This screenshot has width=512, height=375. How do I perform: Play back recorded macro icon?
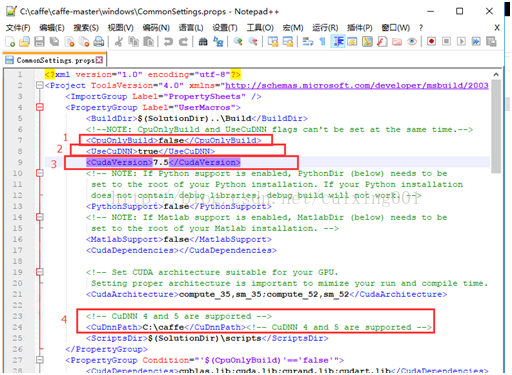click(461, 42)
